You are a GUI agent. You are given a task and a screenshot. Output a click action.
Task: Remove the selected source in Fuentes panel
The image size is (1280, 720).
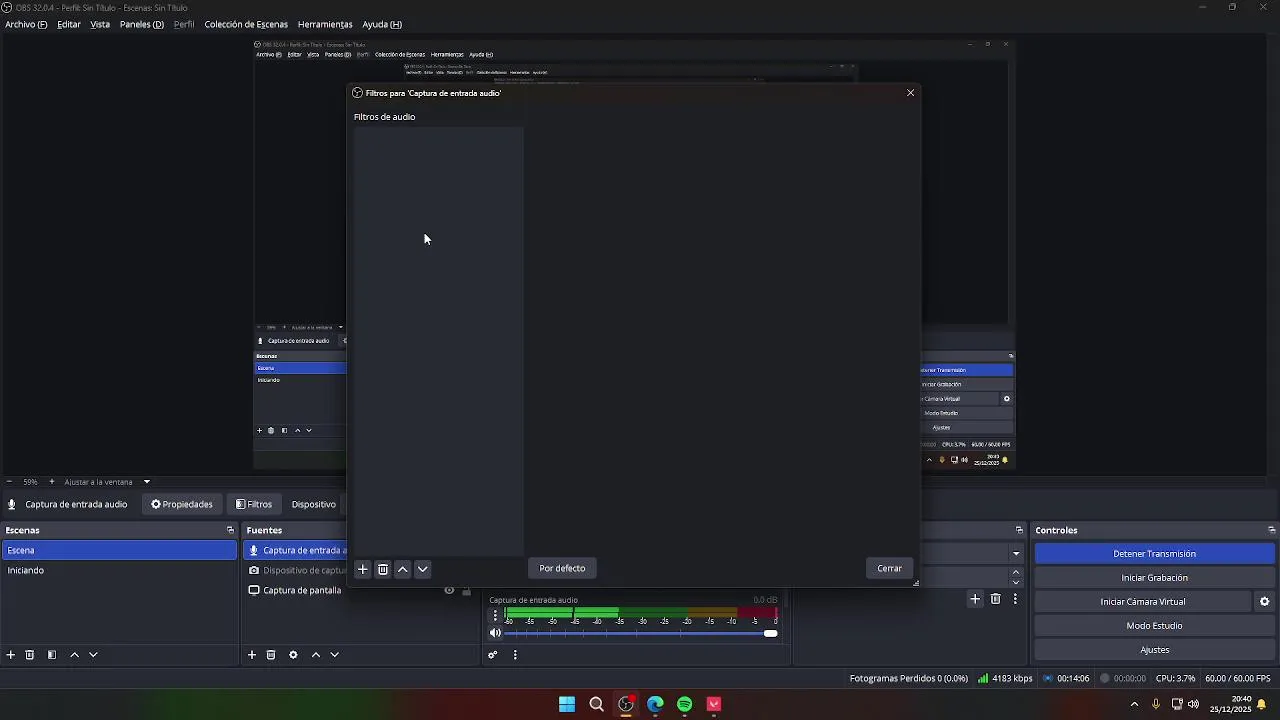tap(271, 655)
